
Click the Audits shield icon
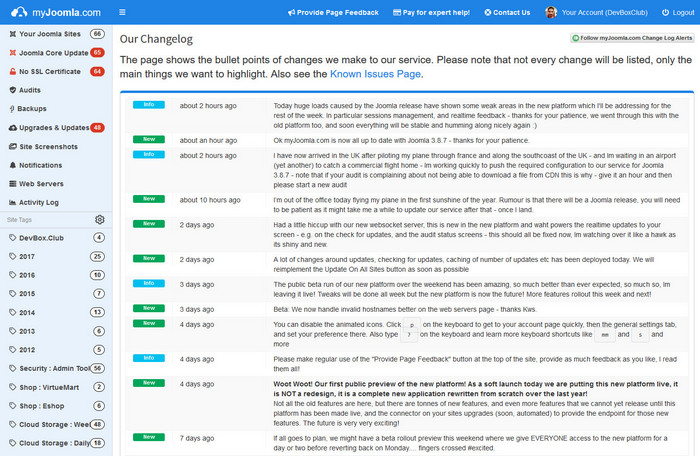click(x=12, y=90)
